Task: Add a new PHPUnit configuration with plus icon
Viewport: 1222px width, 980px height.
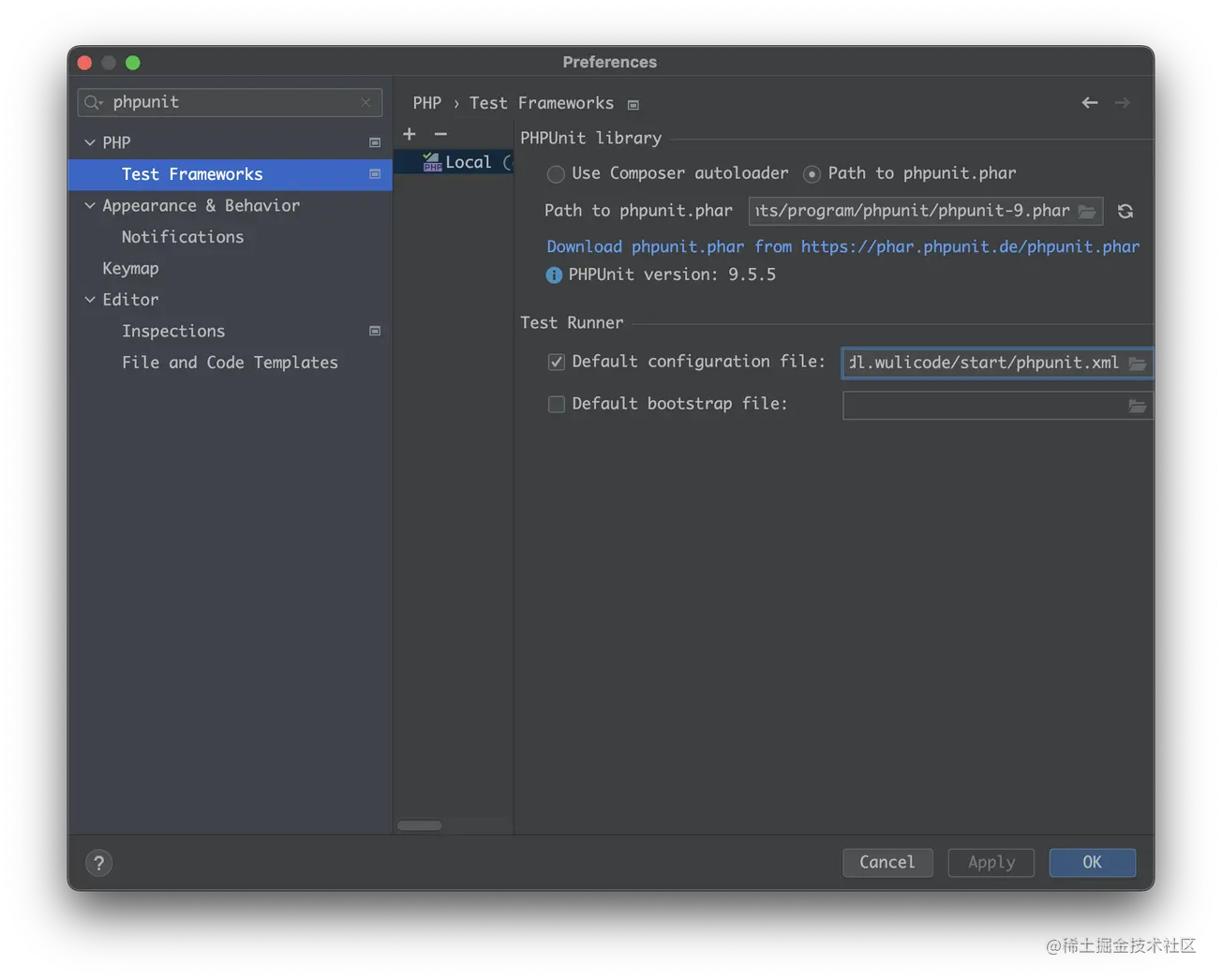Action: point(410,135)
